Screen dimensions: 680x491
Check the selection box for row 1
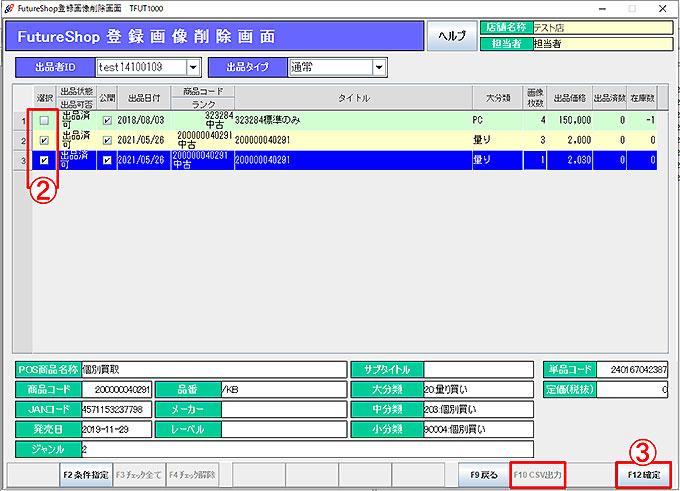(x=43, y=120)
